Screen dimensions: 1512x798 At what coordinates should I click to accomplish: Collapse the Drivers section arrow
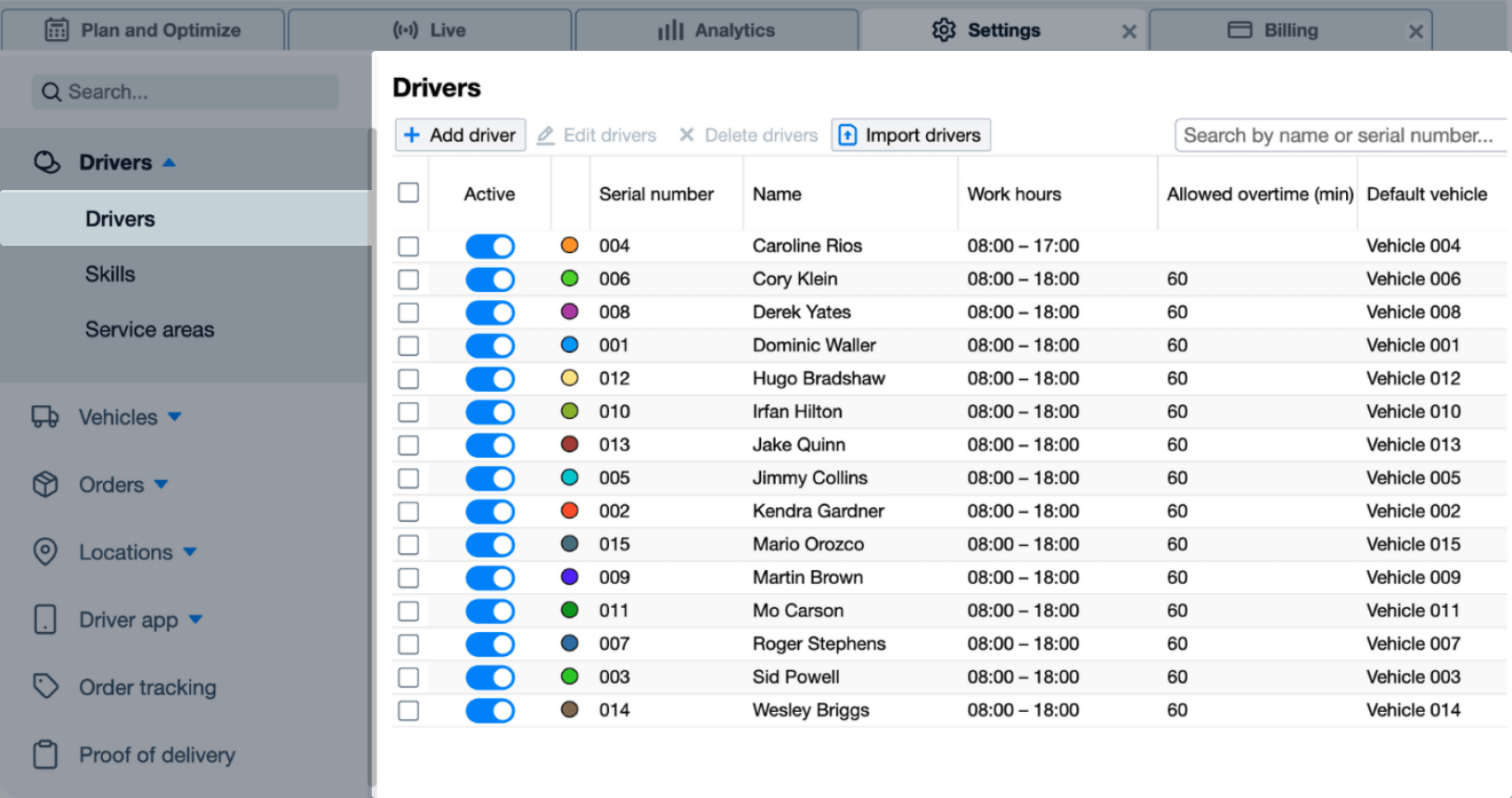pos(170,162)
